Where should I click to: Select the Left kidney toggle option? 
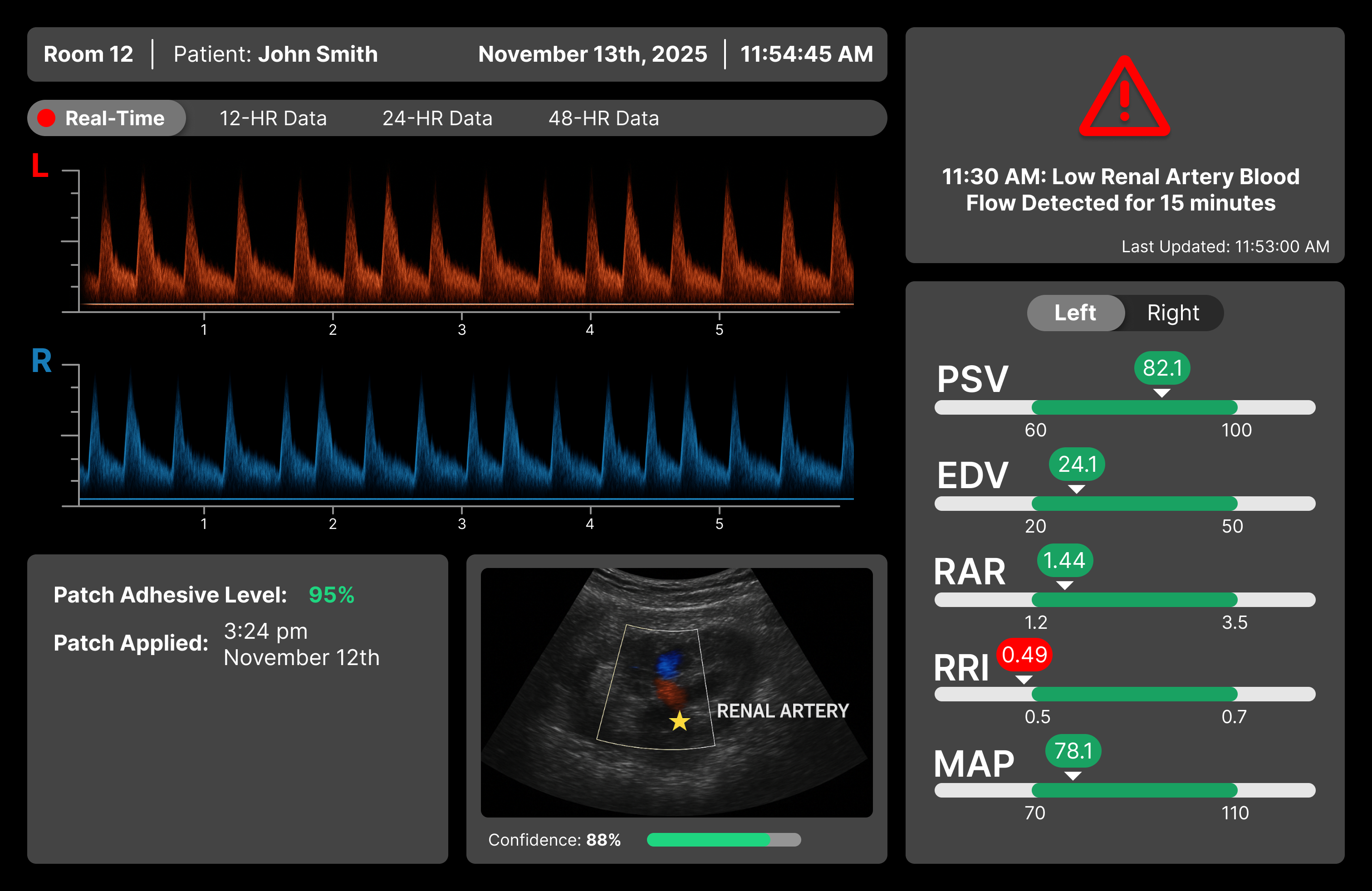click(1075, 313)
